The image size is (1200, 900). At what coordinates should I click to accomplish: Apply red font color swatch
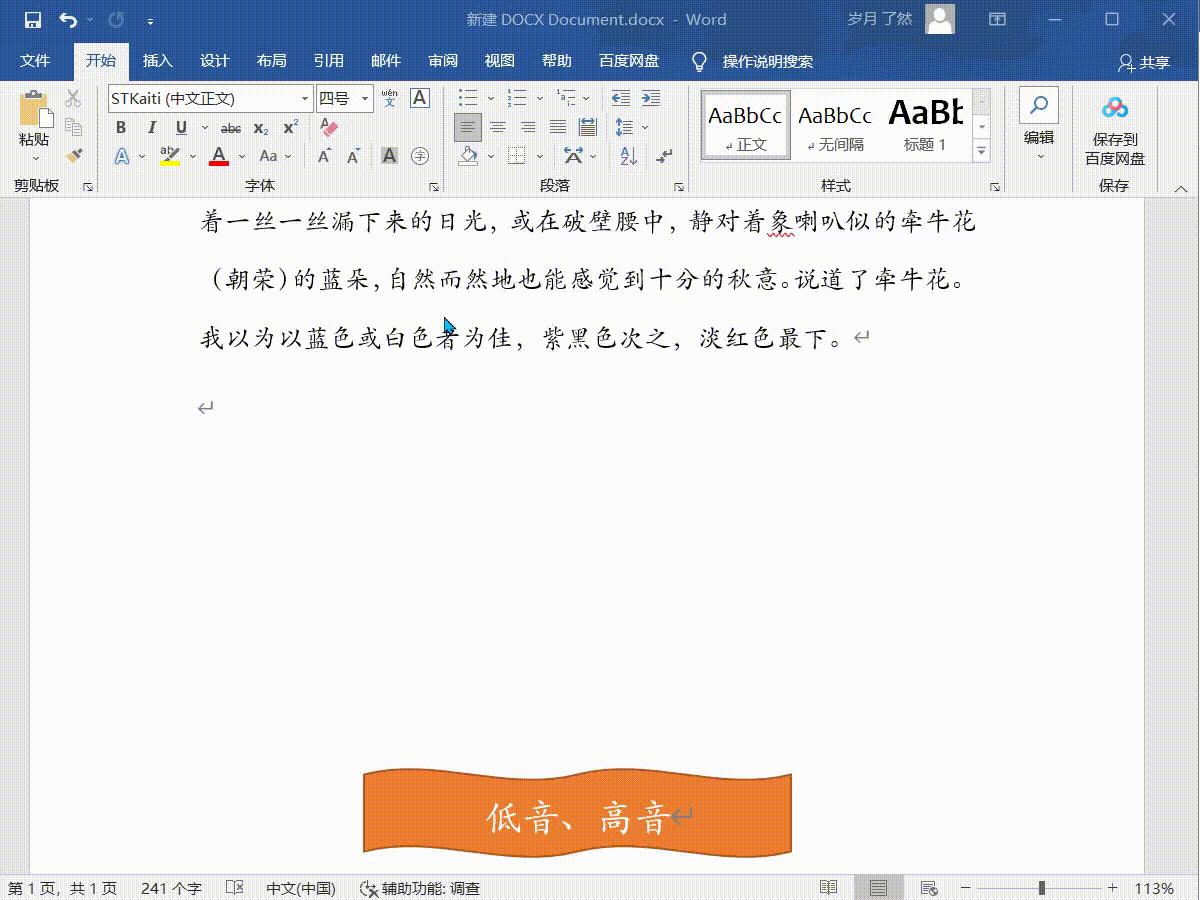(x=219, y=155)
